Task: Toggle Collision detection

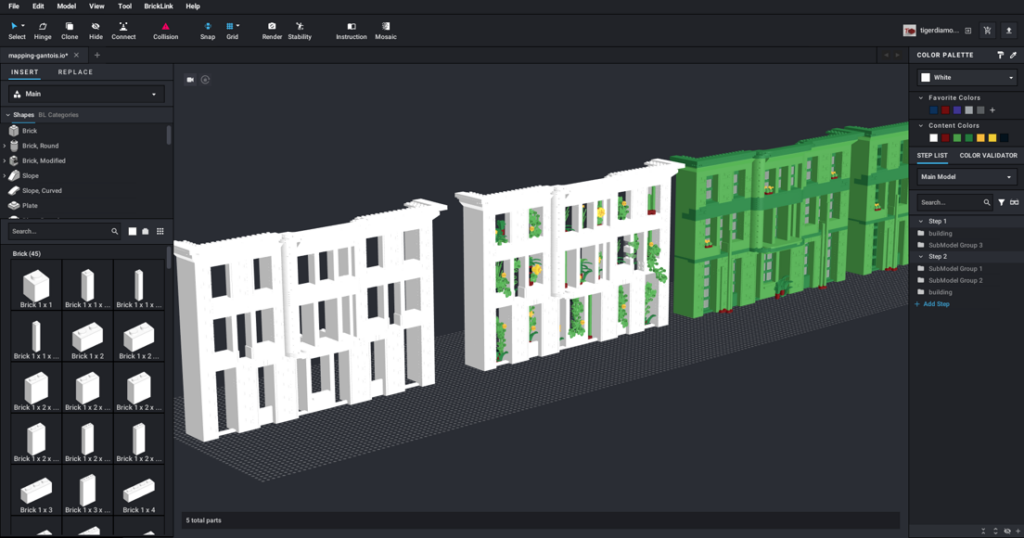Action: click(165, 31)
